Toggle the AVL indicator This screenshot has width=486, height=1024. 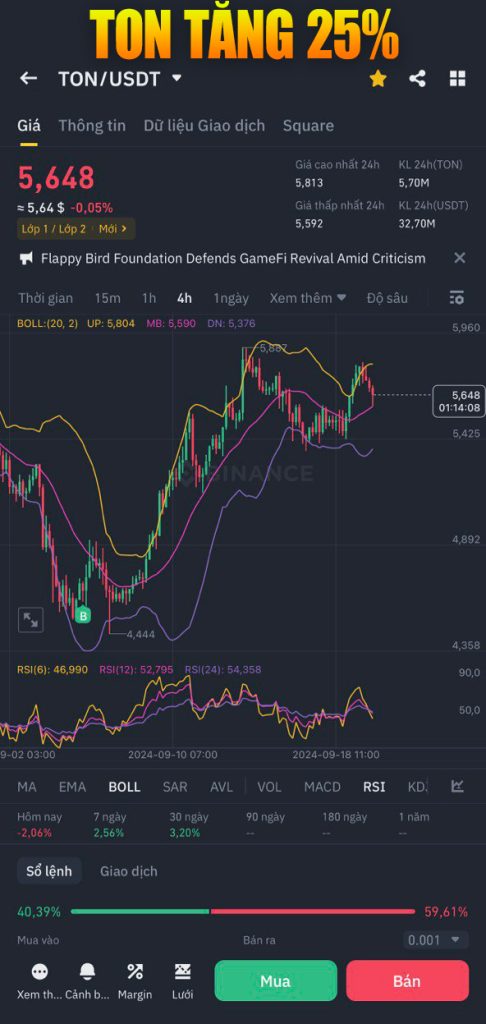coord(221,787)
